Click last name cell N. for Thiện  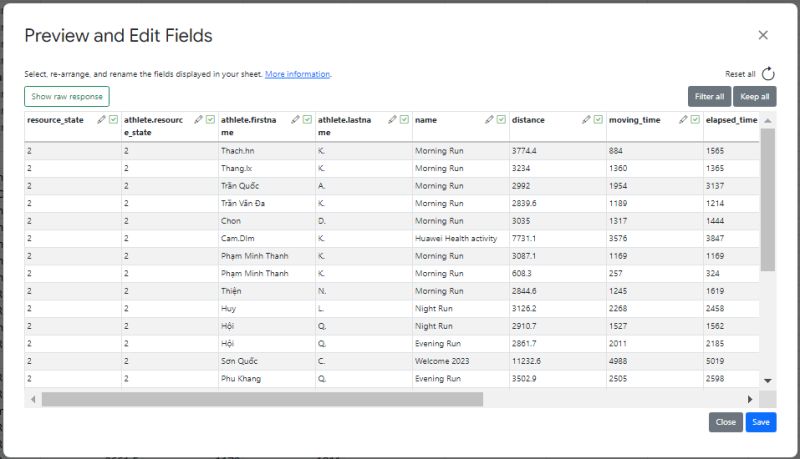click(x=364, y=291)
